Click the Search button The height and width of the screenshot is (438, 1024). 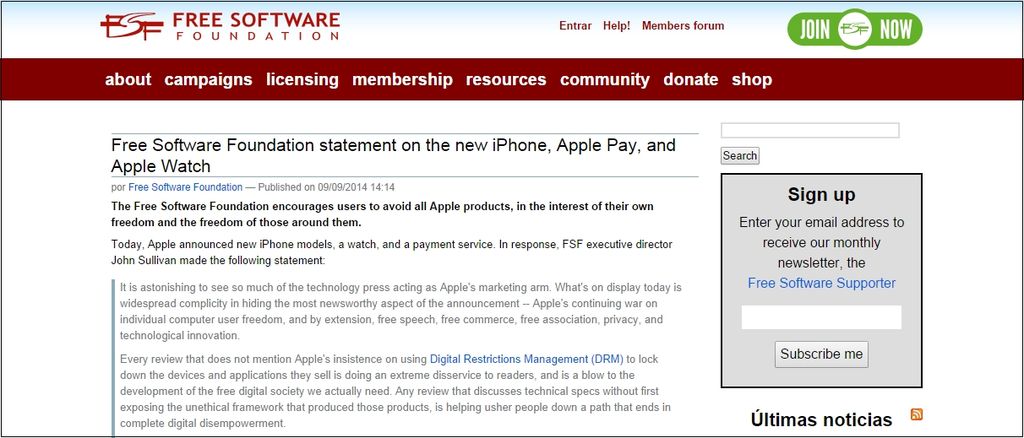(x=740, y=156)
